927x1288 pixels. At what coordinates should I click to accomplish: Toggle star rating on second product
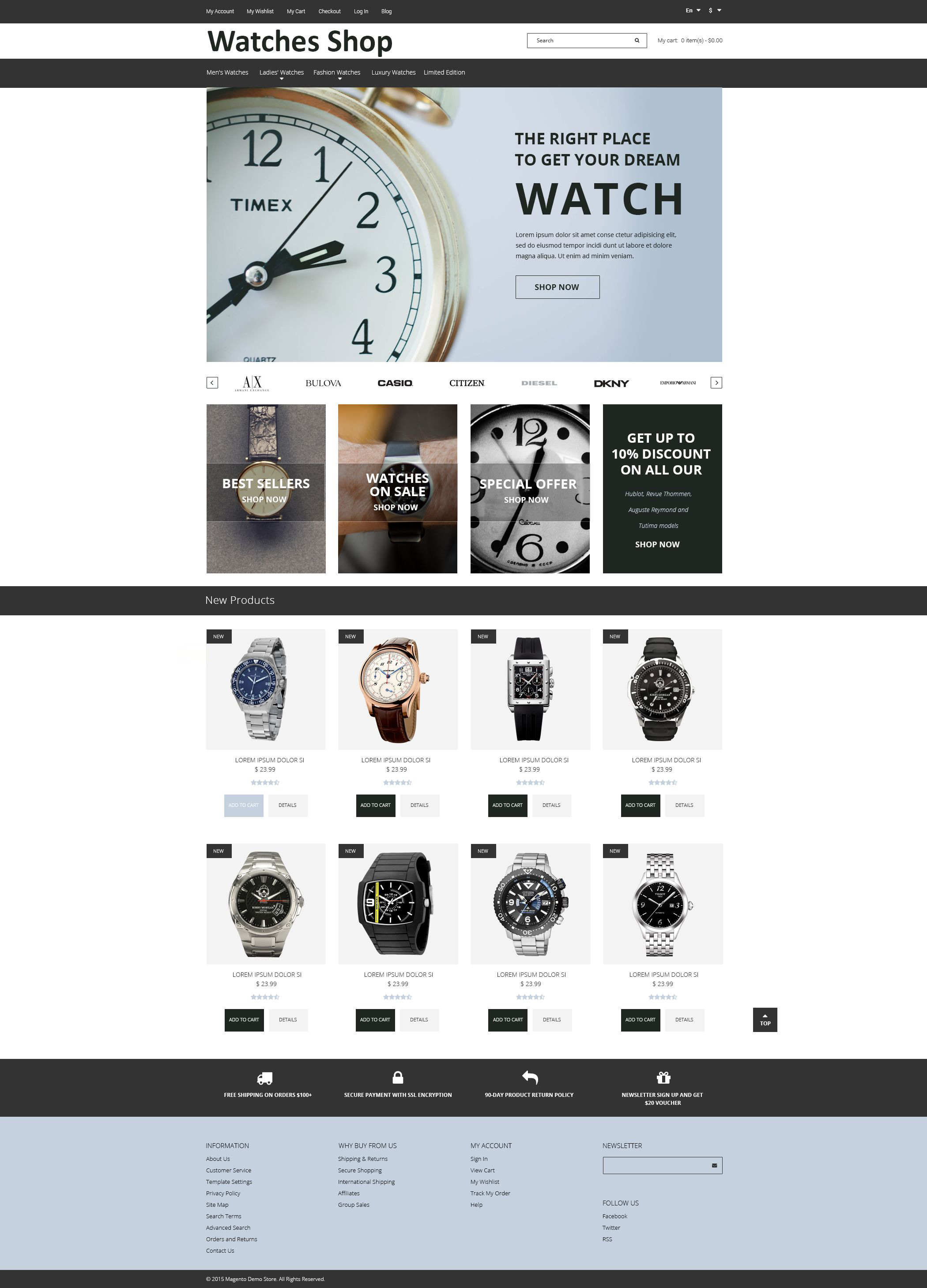coord(397,783)
